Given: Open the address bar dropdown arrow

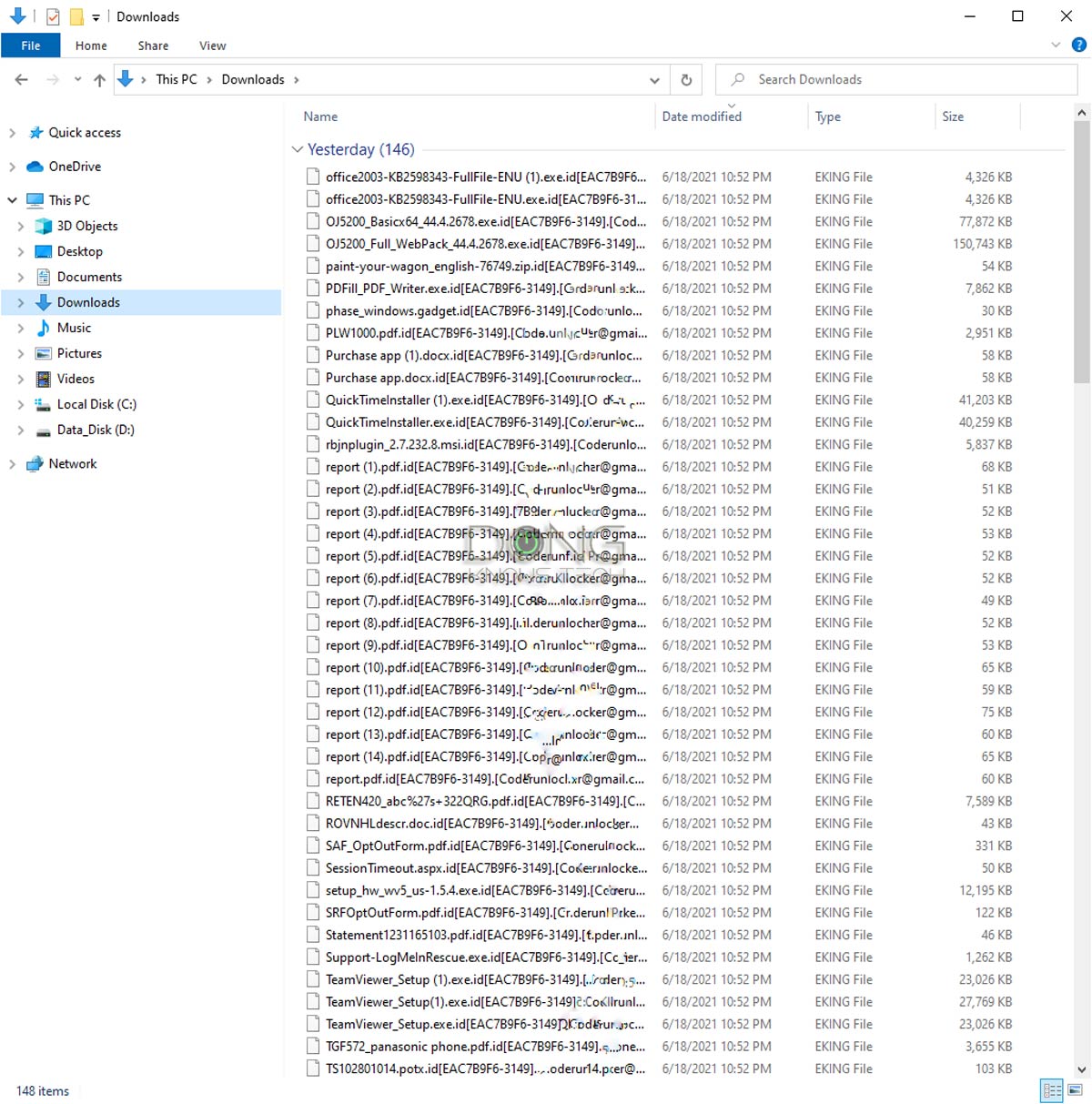Looking at the screenshot, I should [x=654, y=79].
